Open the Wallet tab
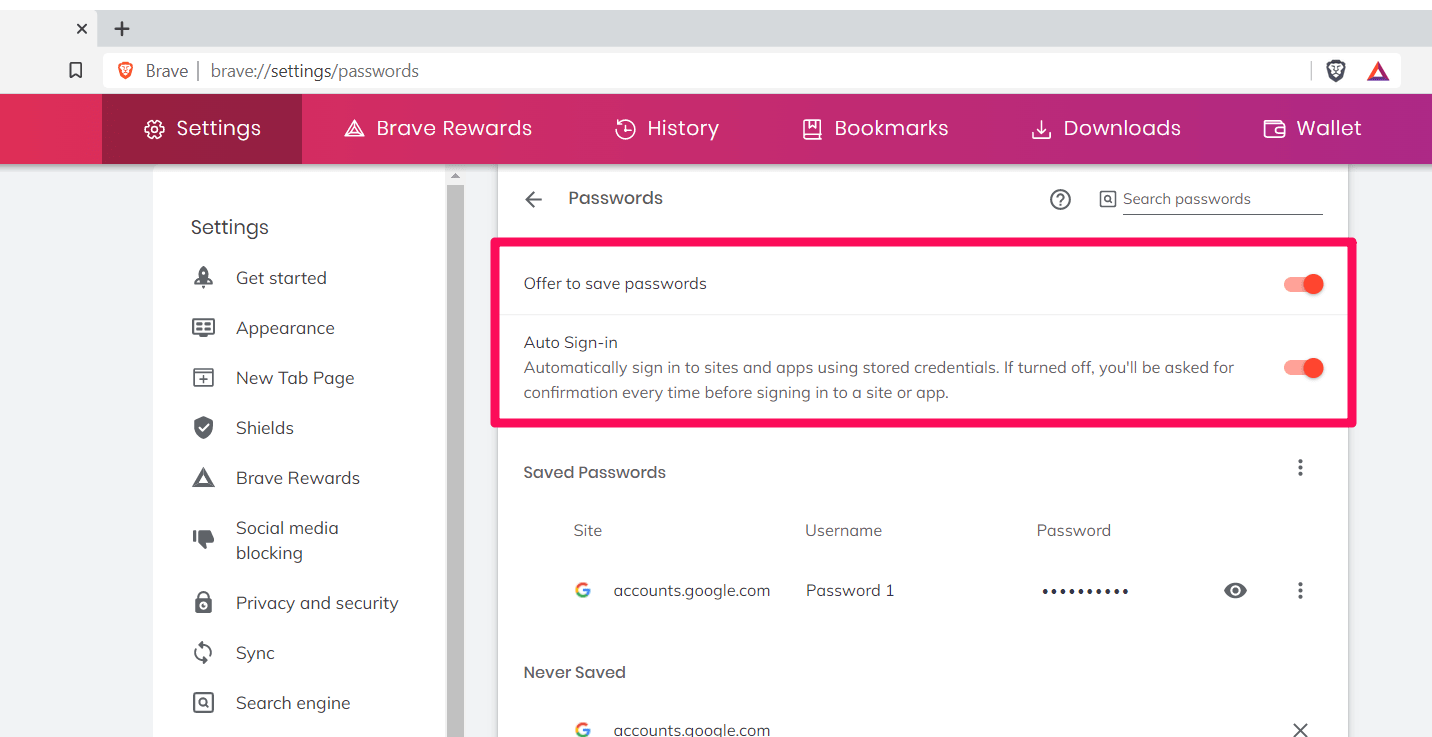 tap(1313, 129)
